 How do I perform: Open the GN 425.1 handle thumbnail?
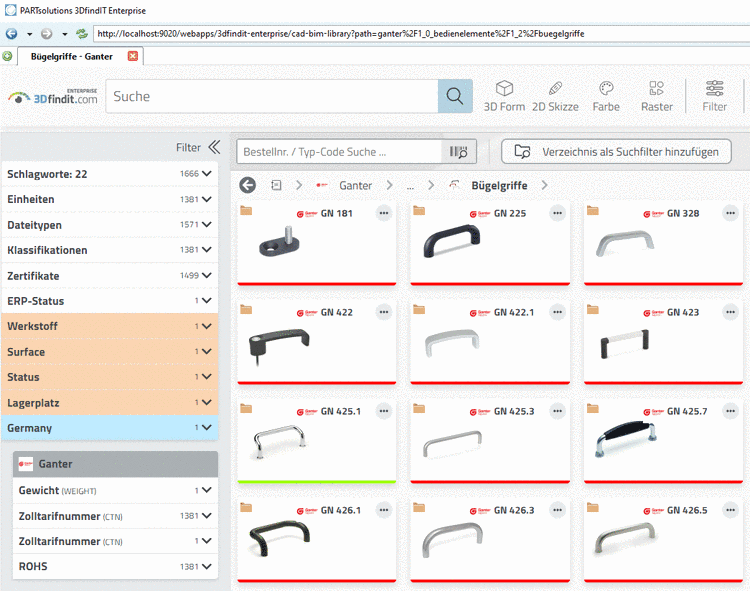tap(280, 441)
